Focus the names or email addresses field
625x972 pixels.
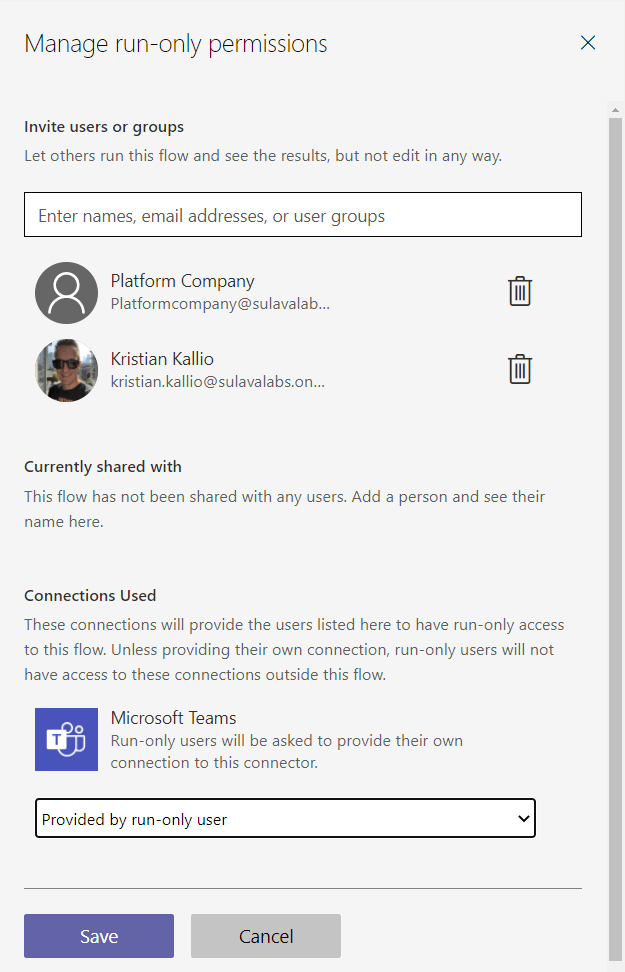[302, 215]
